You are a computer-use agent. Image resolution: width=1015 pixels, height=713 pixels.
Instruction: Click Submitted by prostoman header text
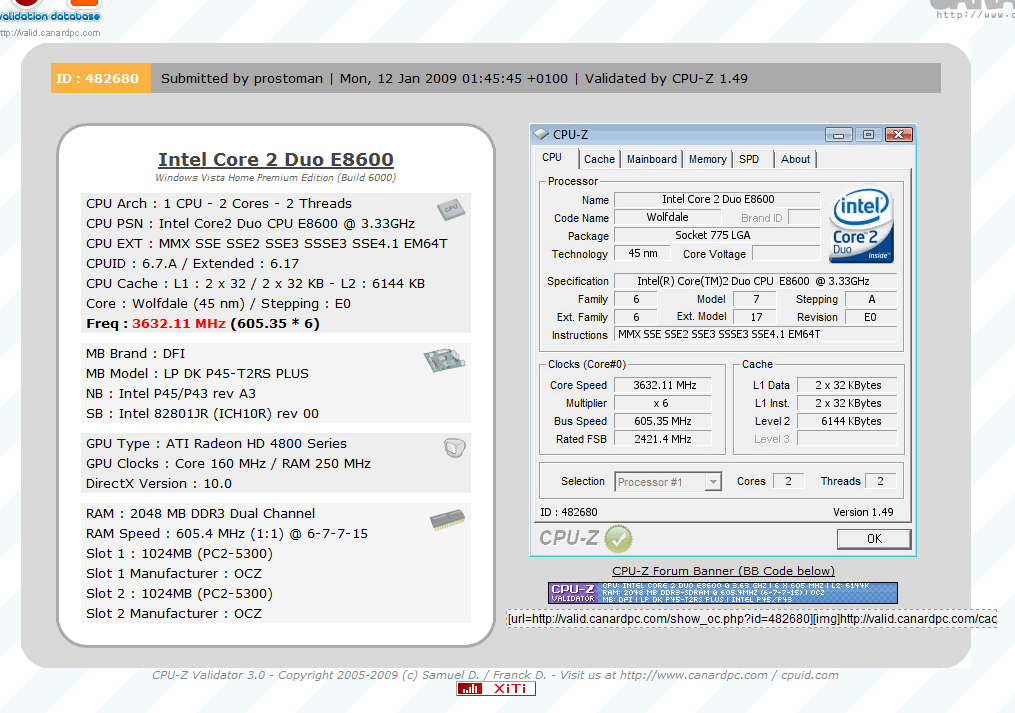(242, 78)
